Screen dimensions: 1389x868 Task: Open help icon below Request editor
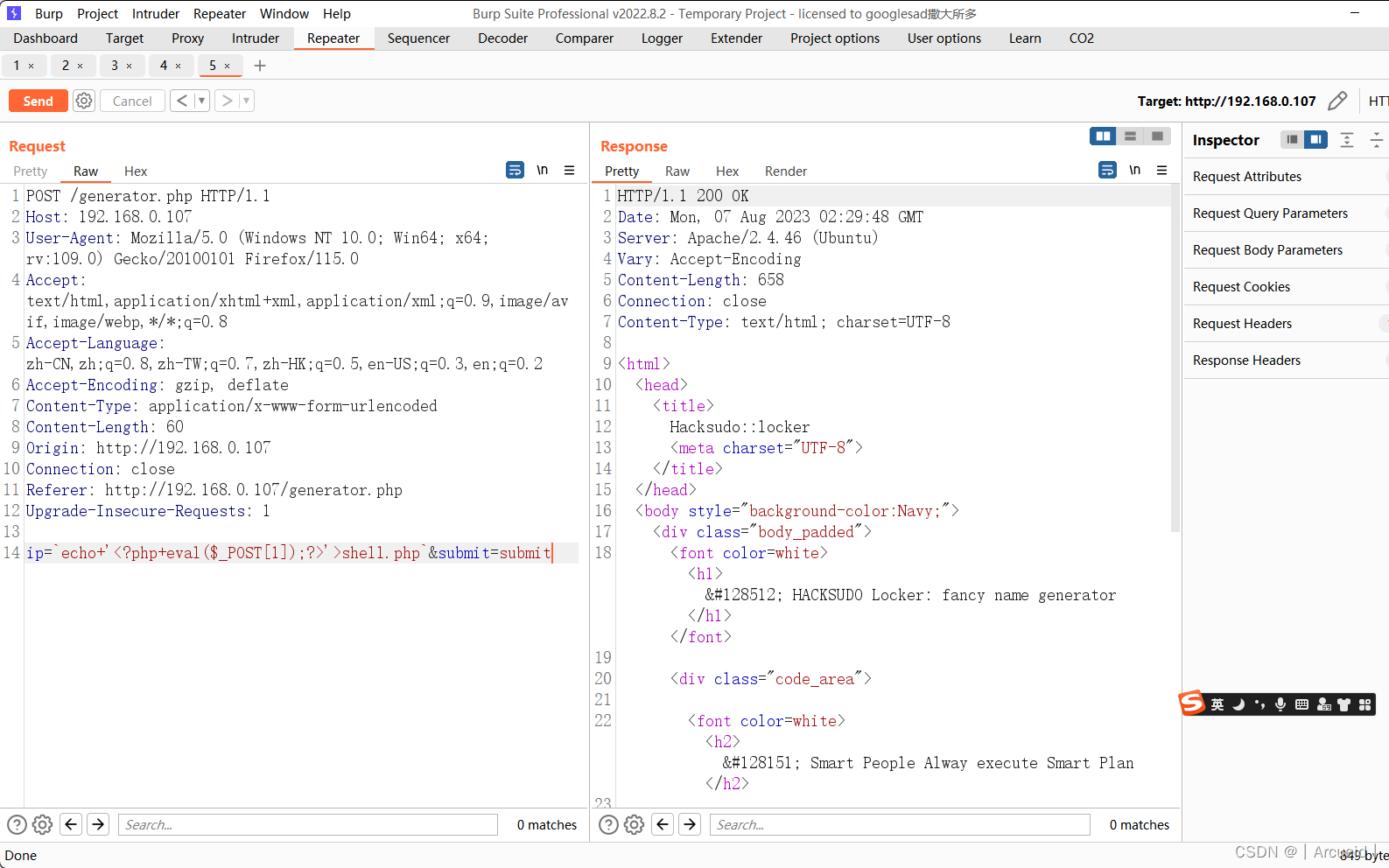click(x=17, y=824)
